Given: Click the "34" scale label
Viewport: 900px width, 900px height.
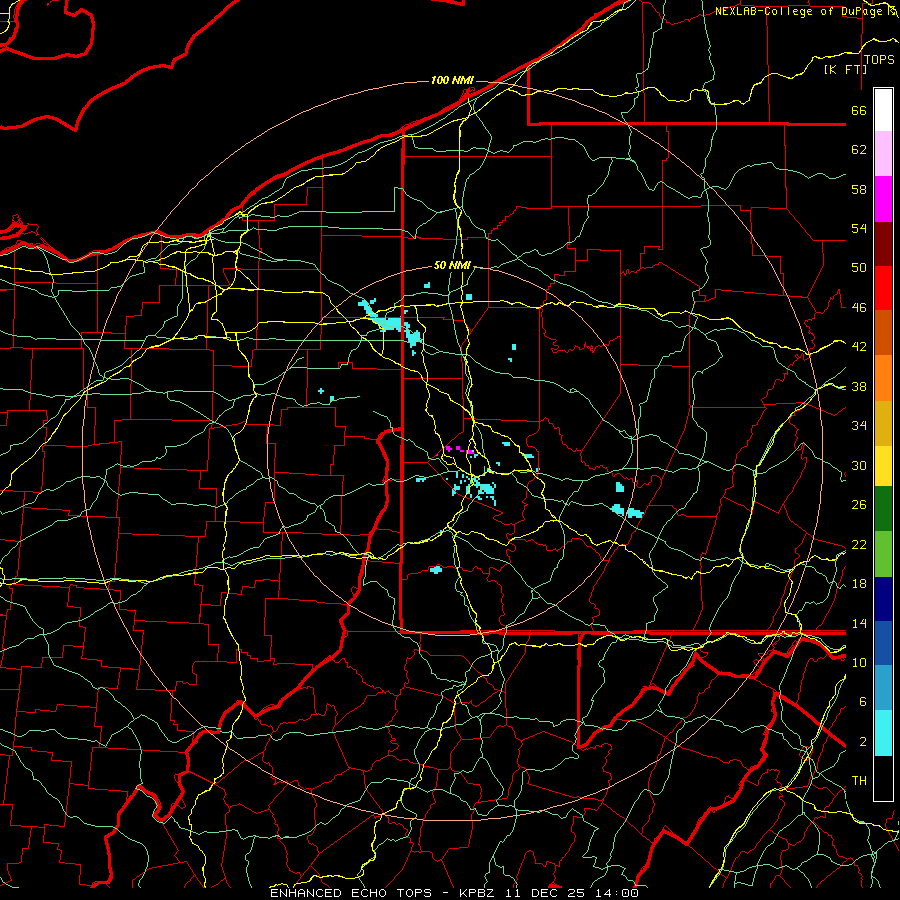Looking at the screenshot, I should 859,426.
